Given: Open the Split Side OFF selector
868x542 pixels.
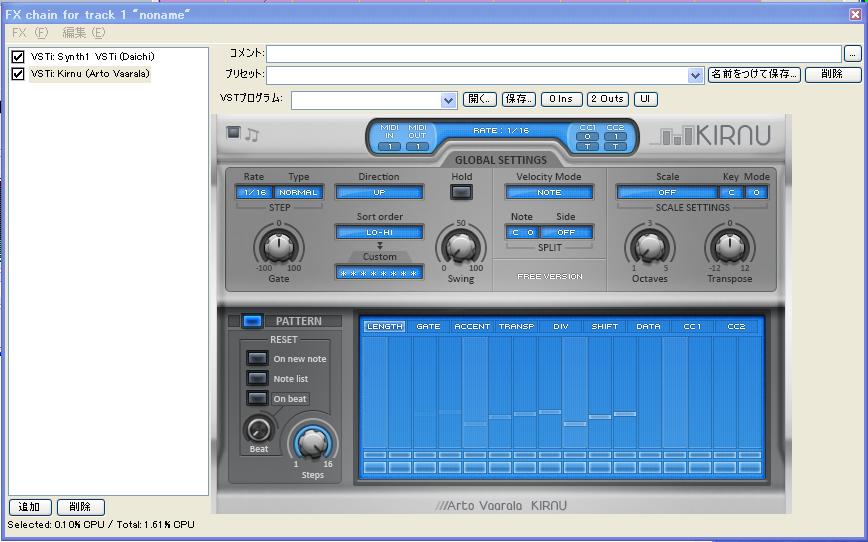Looking at the screenshot, I should (566, 232).
